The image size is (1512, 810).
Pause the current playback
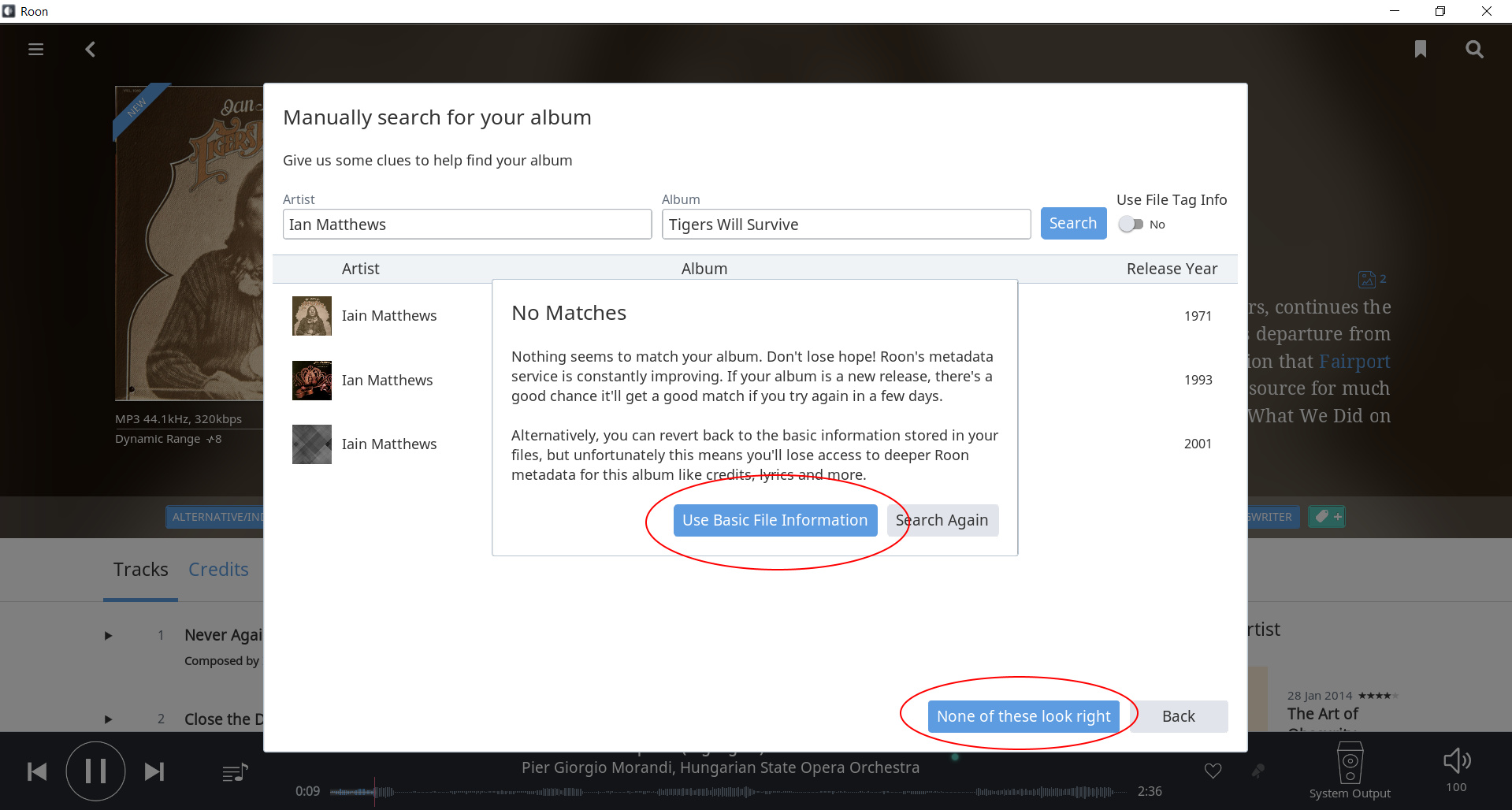(x=95, y=771)
